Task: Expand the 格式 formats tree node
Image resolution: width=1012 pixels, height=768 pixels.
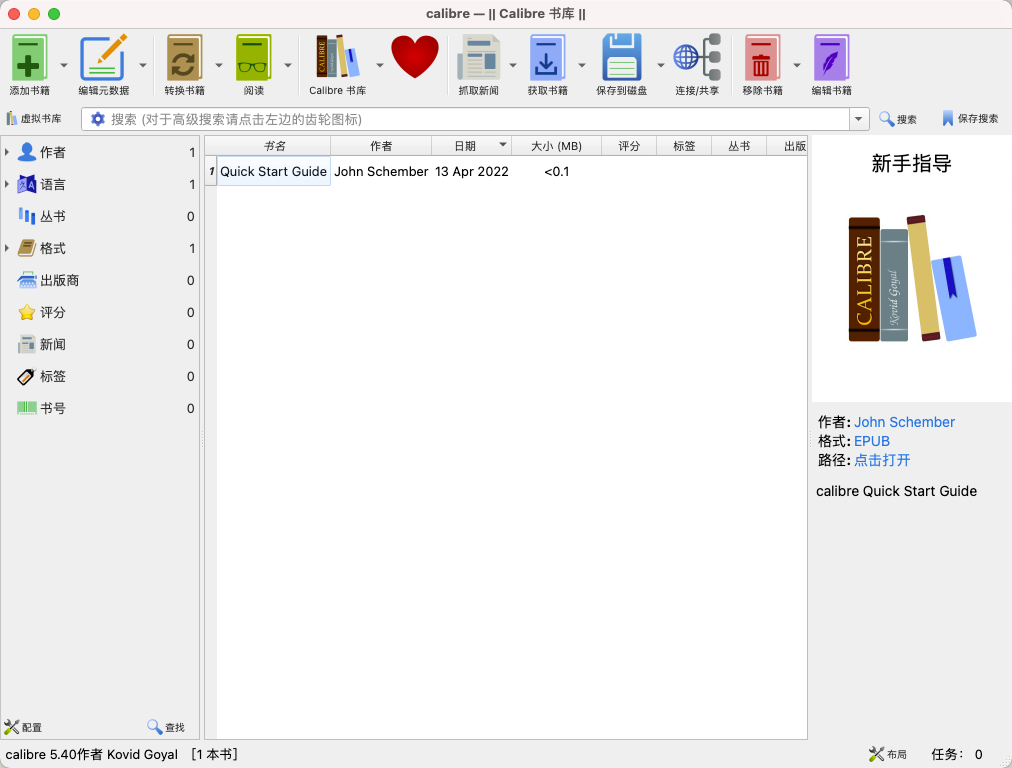Action: 7,248
